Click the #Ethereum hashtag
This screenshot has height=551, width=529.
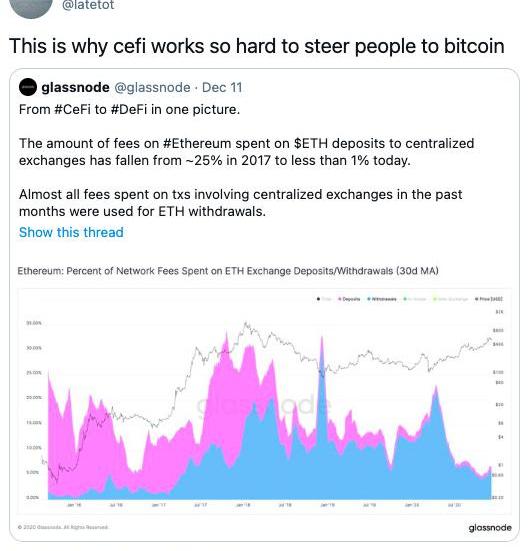[x=197, y=143]
